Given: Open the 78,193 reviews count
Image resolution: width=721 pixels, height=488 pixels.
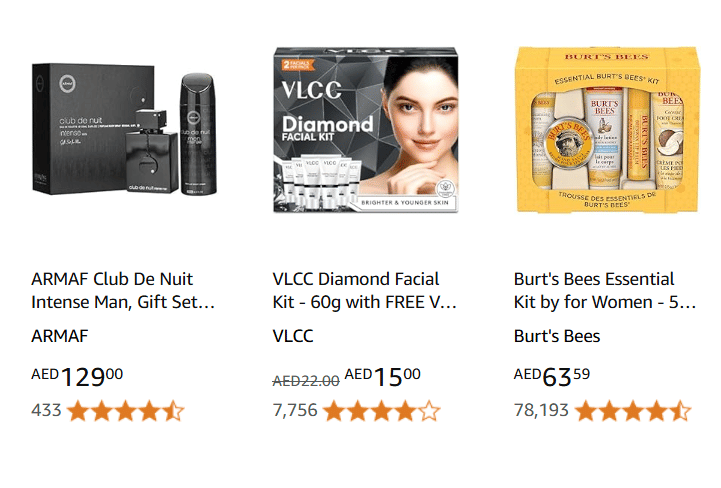Looking at the screenshot, I should pos(541,410).
